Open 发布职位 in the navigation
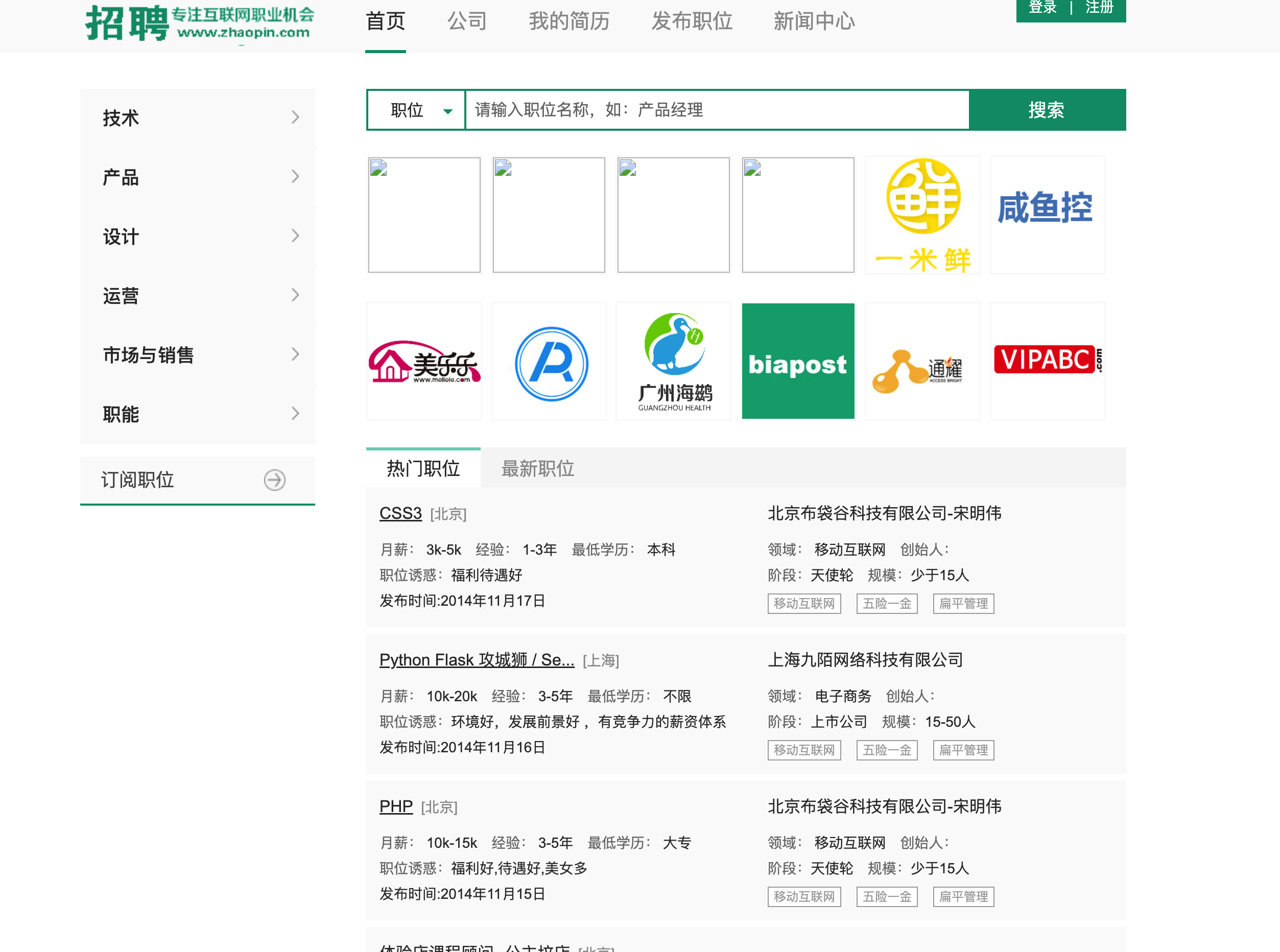The height and width of the screenshot is (952, 1280). coord(692,21)
